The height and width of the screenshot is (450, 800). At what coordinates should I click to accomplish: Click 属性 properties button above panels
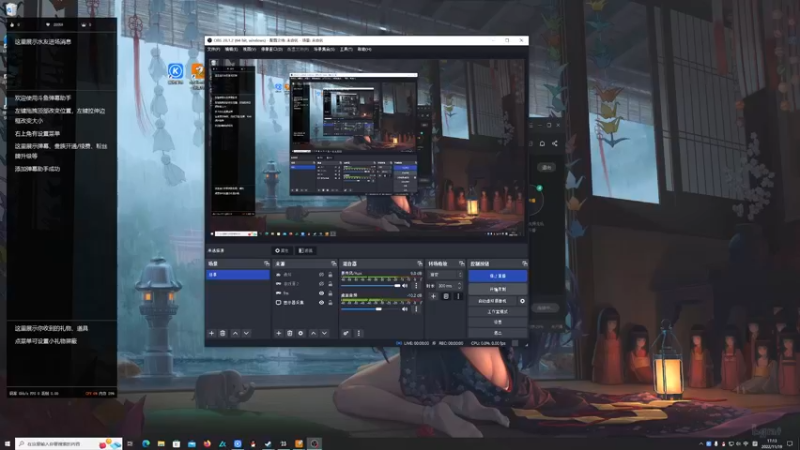[282, 251]
